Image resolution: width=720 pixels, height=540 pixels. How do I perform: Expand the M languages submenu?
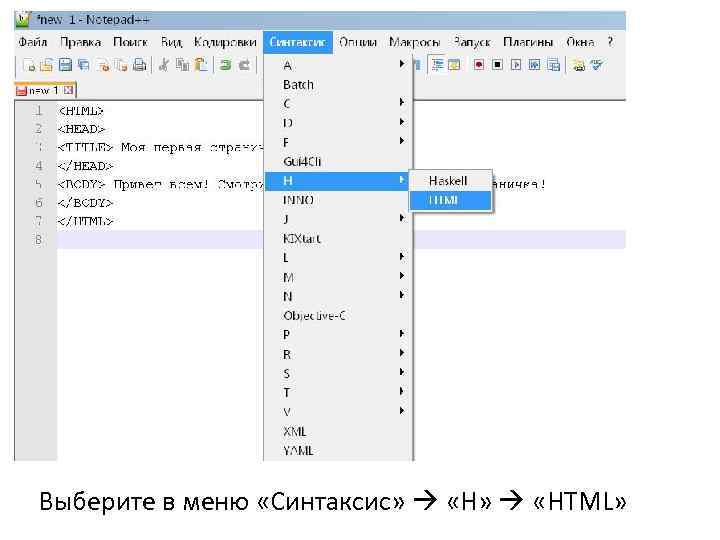coord(339,277)
